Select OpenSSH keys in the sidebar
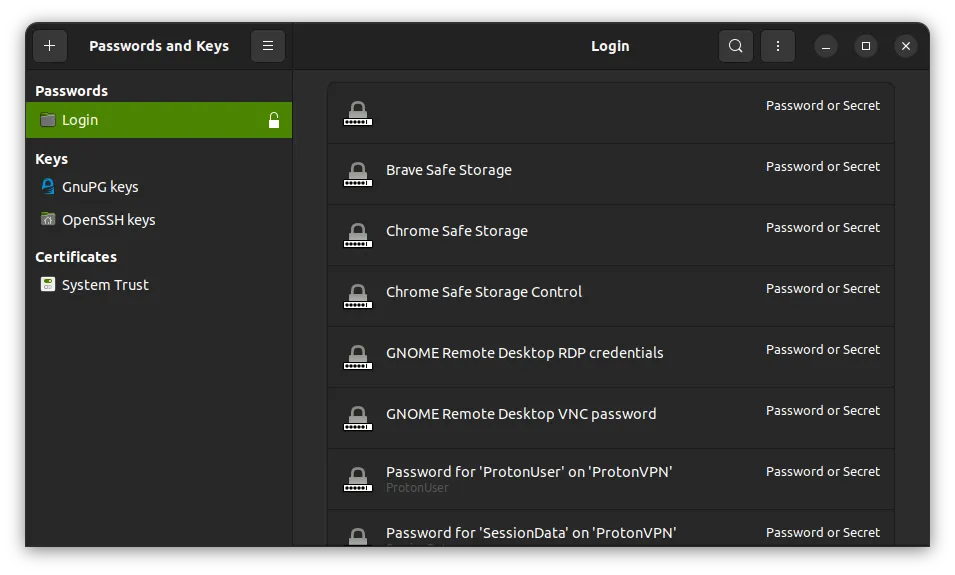Screen dimensions: 955x575 [108, 220]
